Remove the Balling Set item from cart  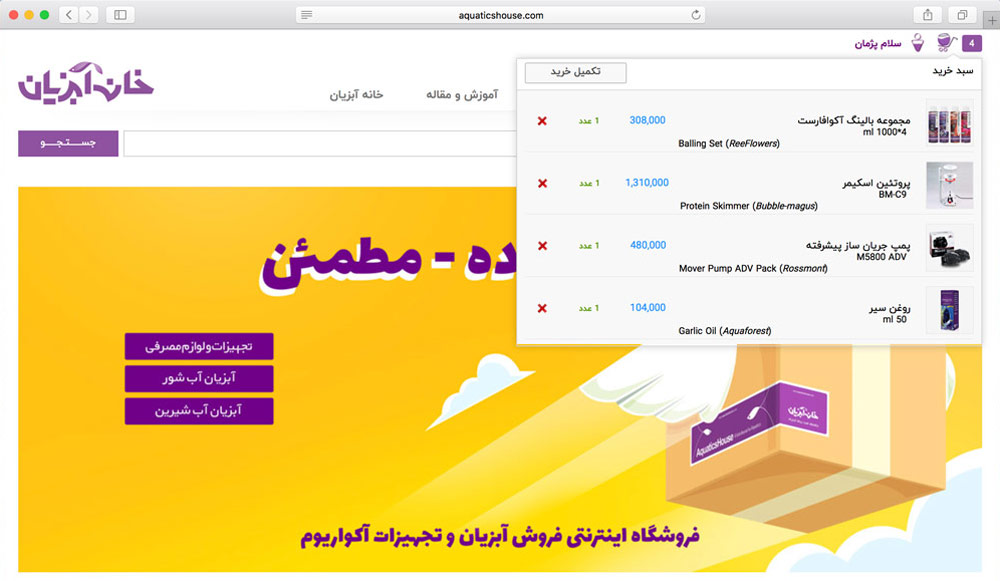pyautogui.click(x=542, y=121)
